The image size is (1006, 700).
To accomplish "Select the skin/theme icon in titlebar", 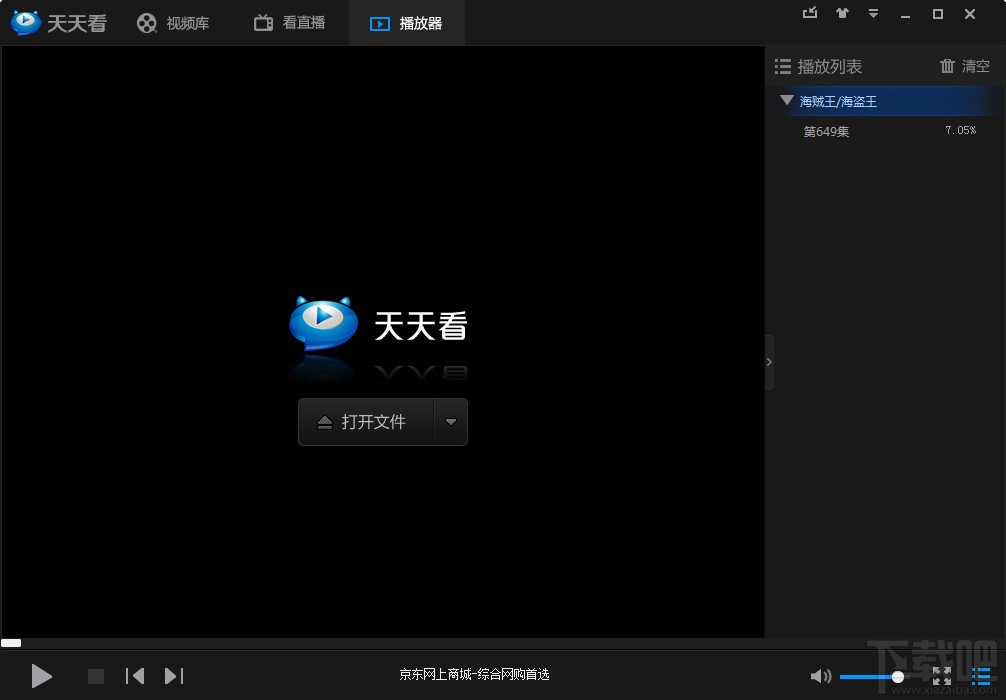I will pyautogui.click(x=841, y=13).
